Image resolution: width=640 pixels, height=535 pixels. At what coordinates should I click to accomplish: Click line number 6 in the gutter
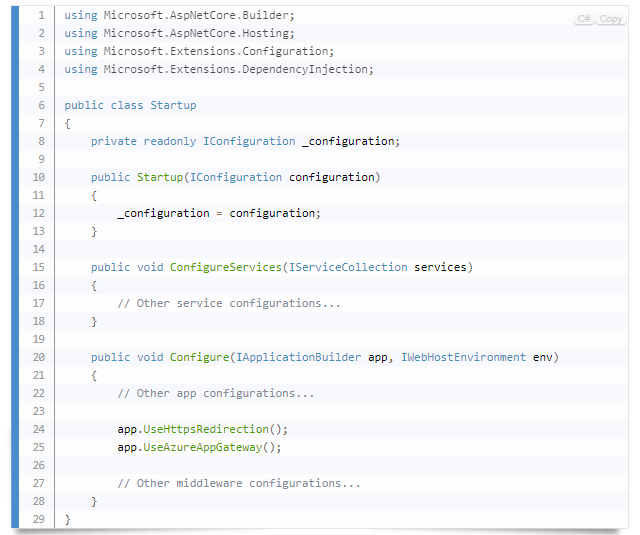38,105
